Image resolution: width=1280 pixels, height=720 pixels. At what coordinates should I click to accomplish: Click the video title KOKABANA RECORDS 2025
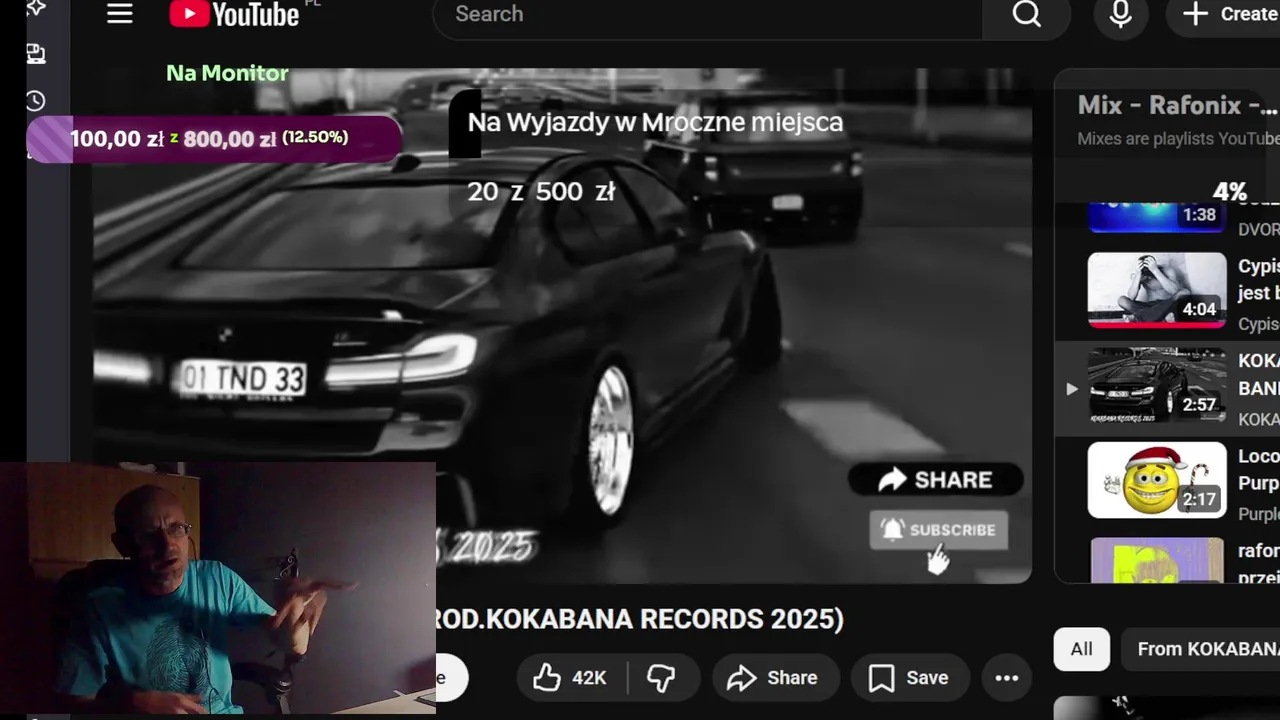tap(640, 619)
